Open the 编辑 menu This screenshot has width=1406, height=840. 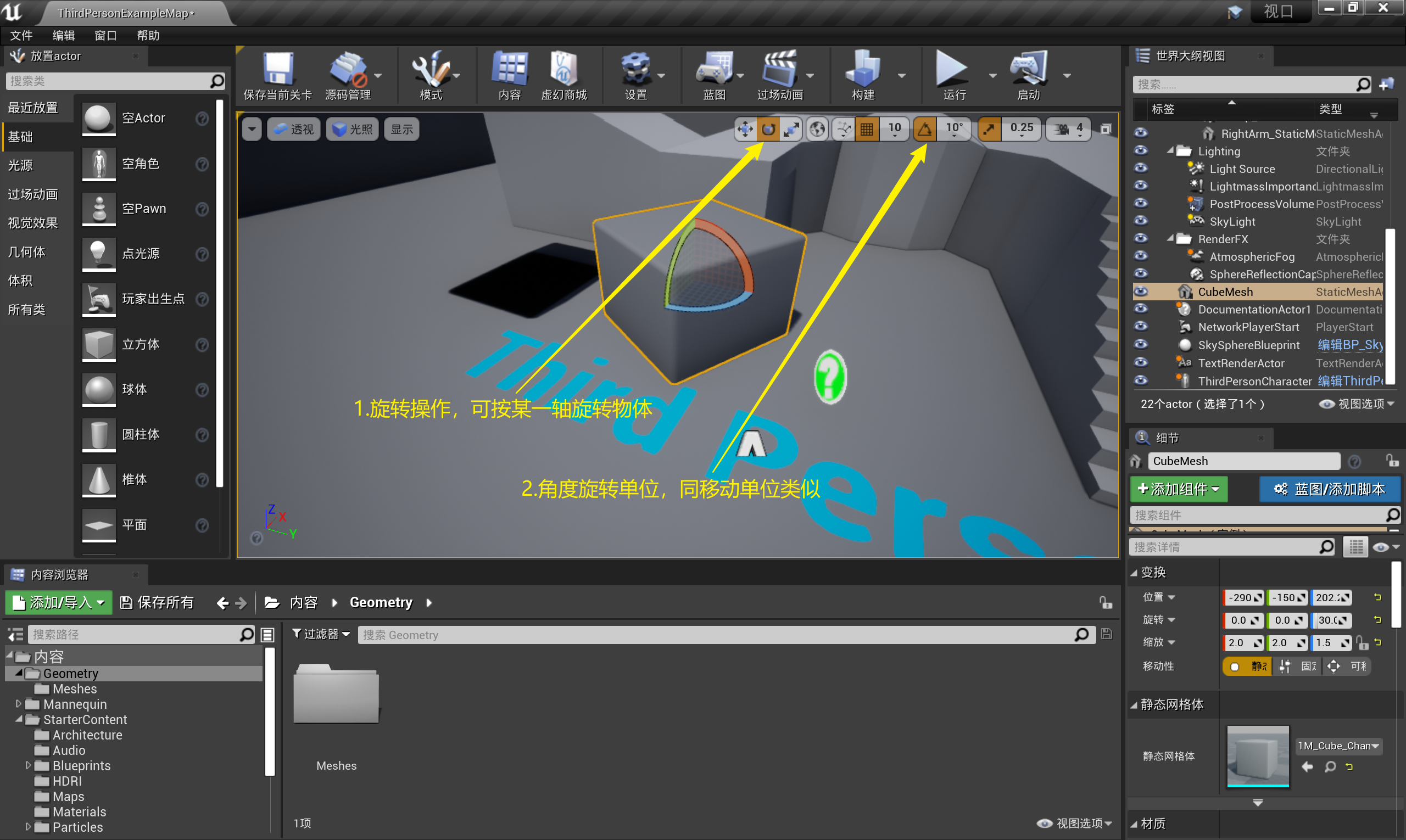(x=63, y=36)
